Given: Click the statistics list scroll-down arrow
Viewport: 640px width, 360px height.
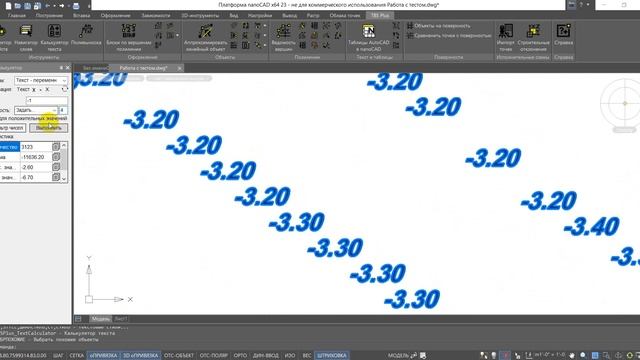Looking at the screenshot, I should (64, 179).
